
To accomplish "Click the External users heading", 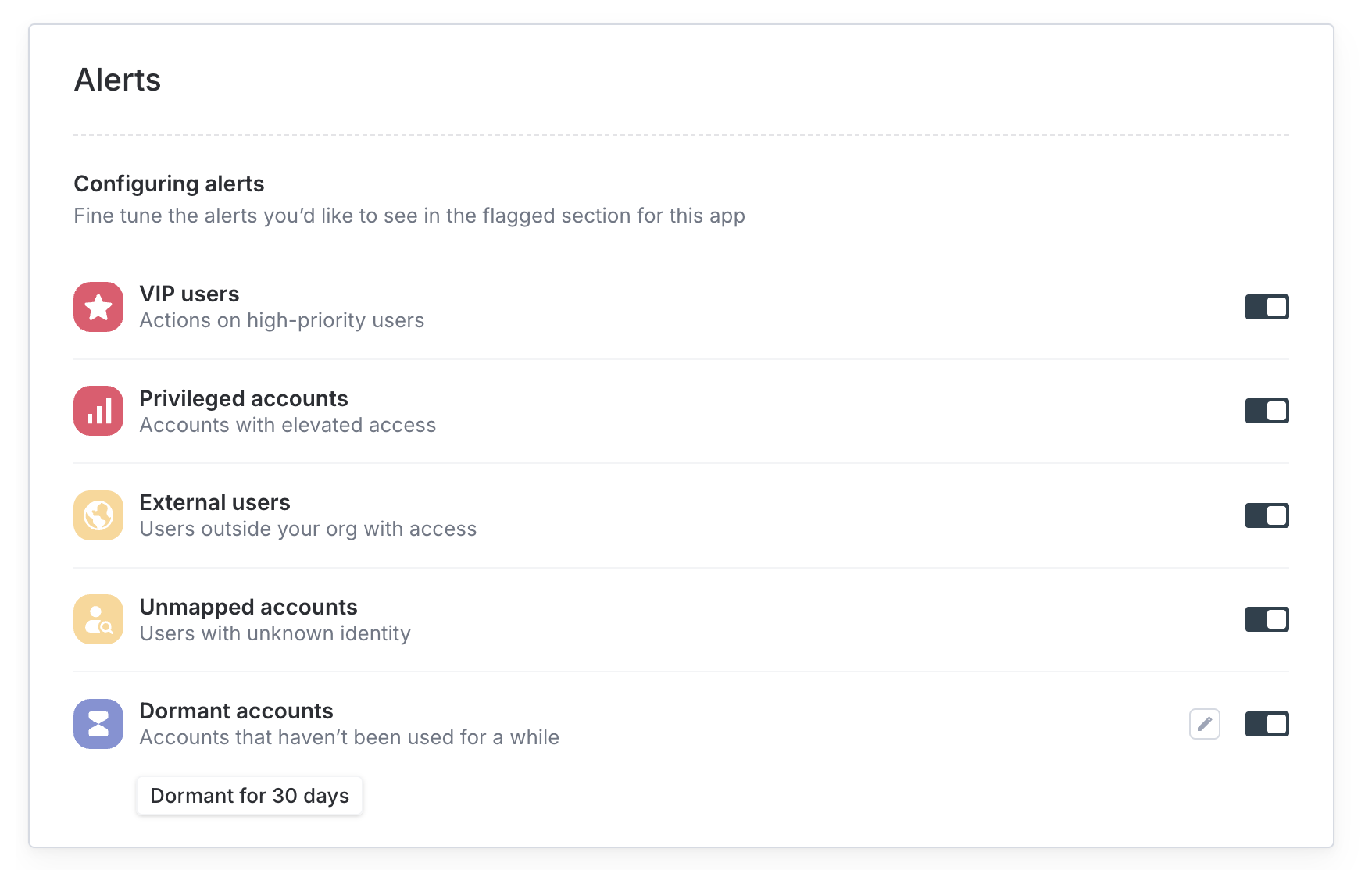I will click(214, 502).
